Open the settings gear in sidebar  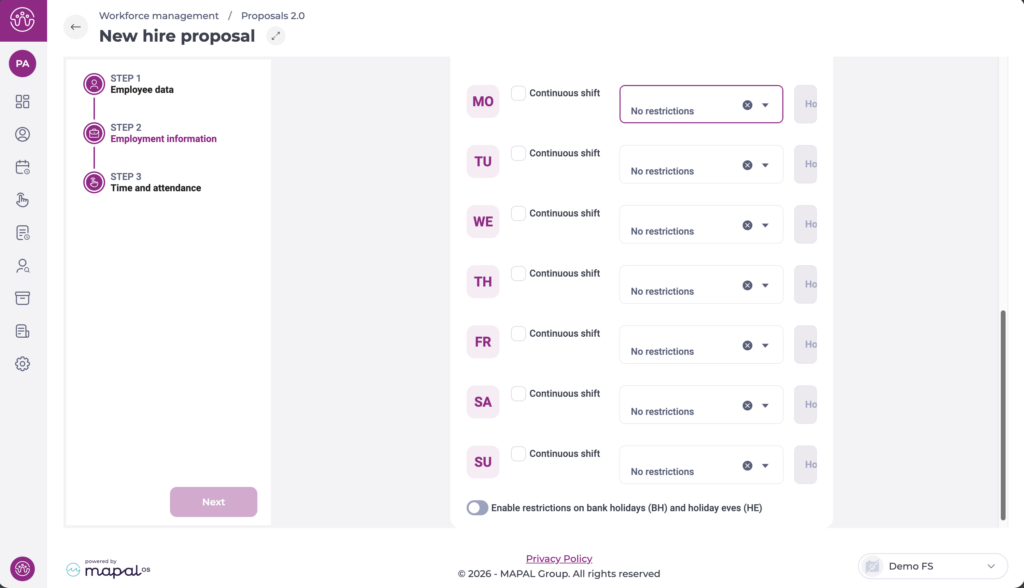tap(22, 364)
